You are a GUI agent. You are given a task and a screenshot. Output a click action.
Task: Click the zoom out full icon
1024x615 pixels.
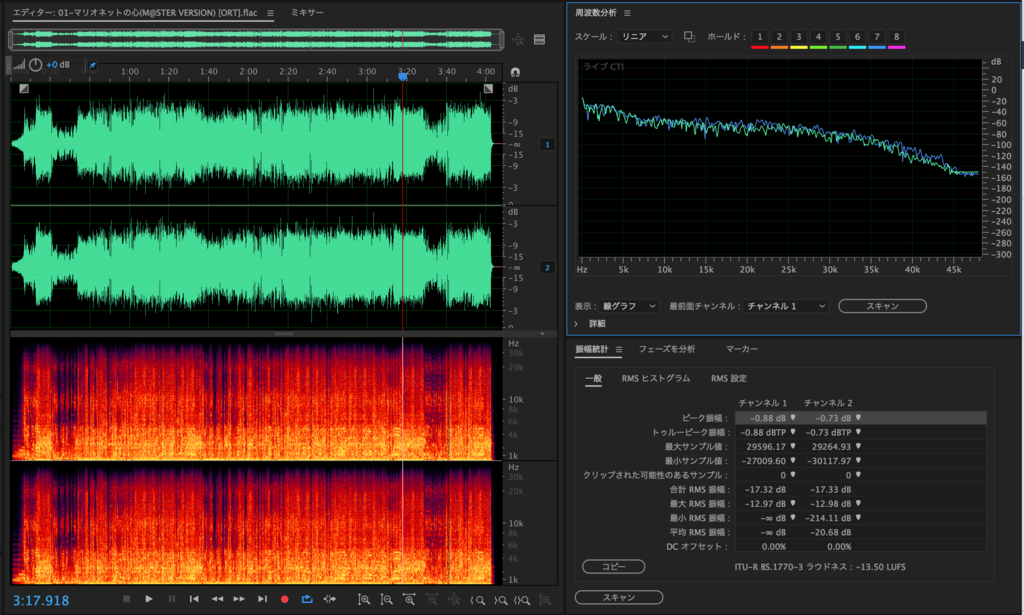click(455, 599)
